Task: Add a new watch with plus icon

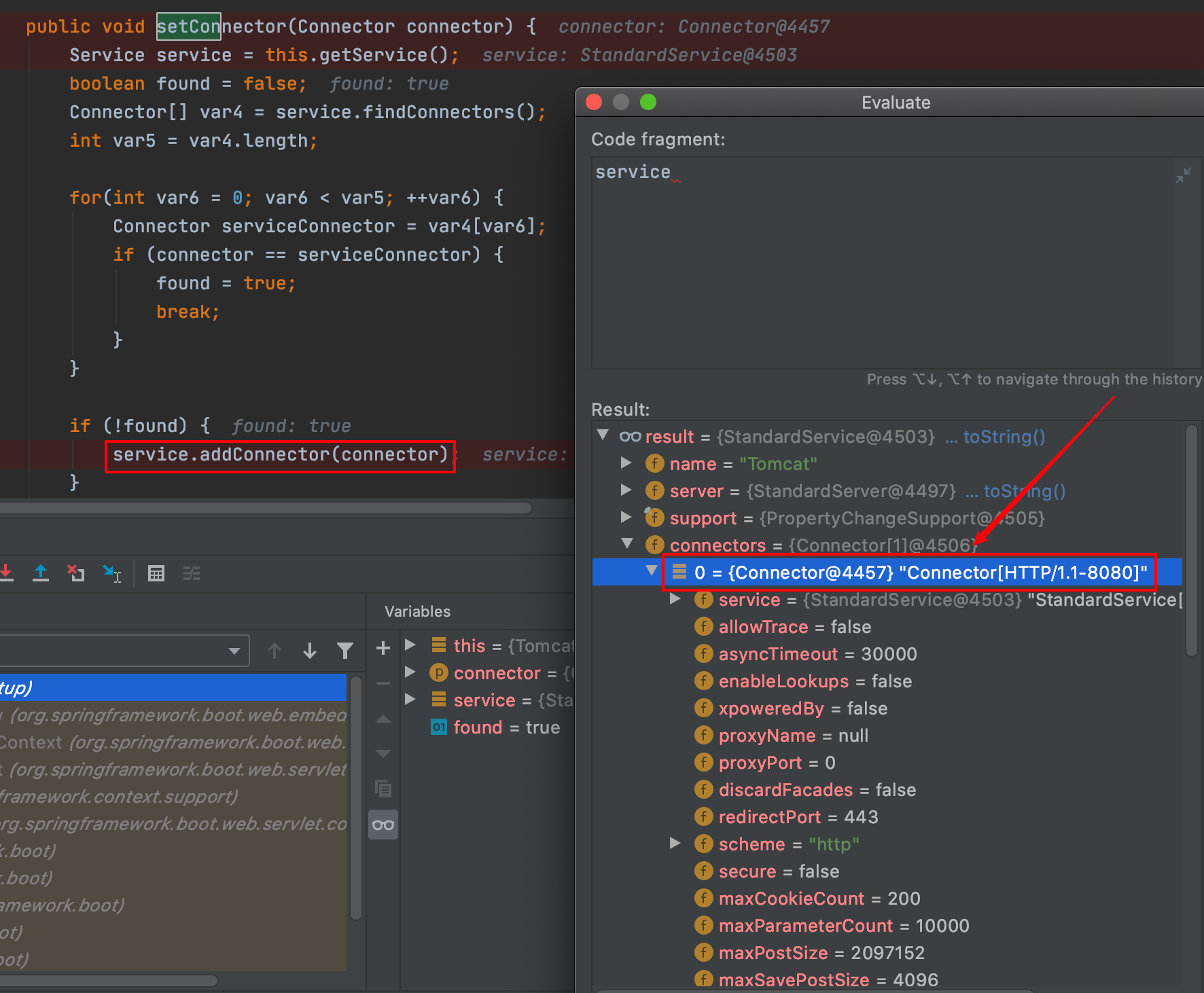Action: (x=383, y=648)
